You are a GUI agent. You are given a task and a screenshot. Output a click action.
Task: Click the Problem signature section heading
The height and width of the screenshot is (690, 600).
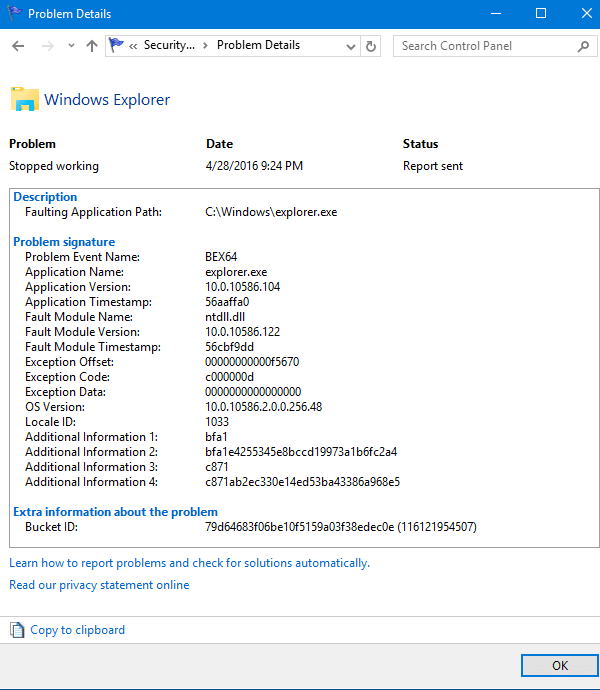tap(64, 242)
